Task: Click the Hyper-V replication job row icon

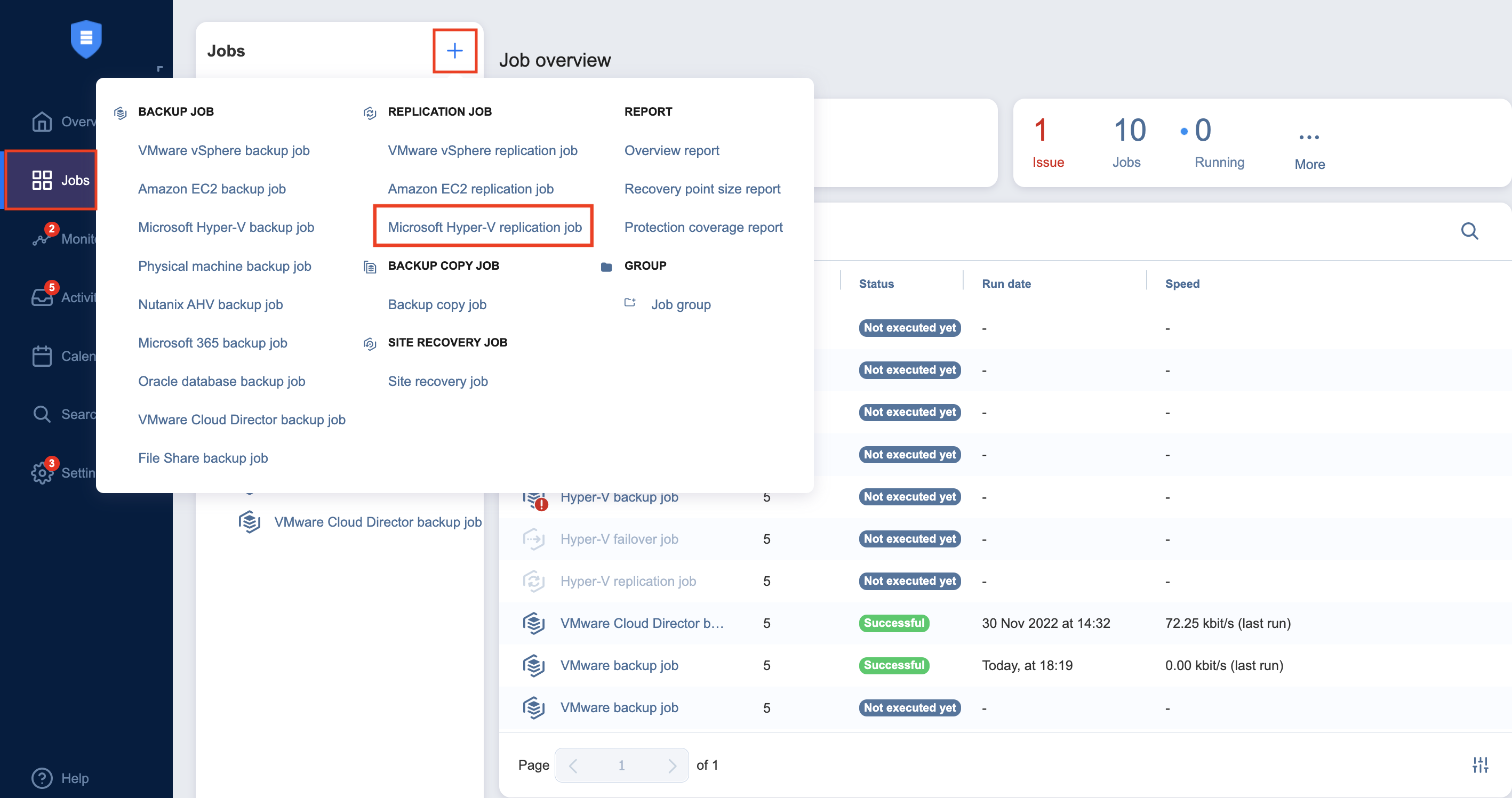Action: click(533, 581)
